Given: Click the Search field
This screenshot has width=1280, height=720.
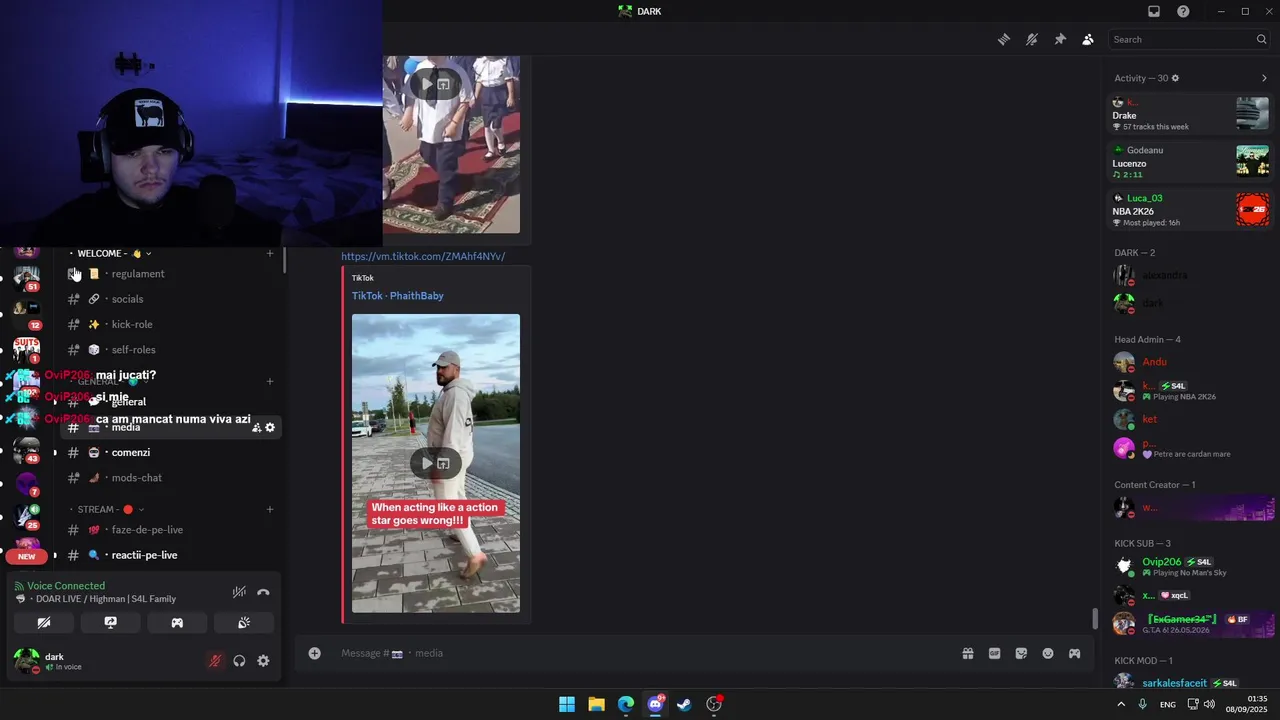Looking at the screenshot, I should [x=1190, y=39].
